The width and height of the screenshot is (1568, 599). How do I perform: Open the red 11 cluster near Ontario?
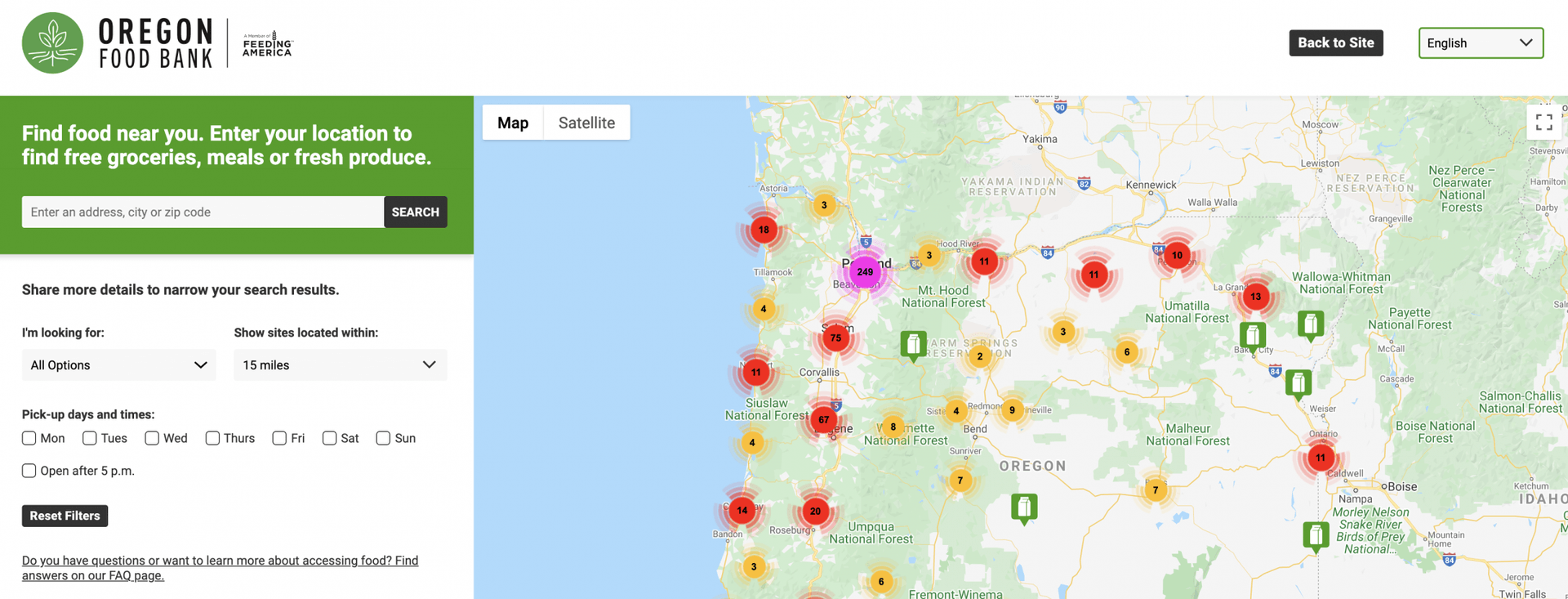tap(1321, 458)
